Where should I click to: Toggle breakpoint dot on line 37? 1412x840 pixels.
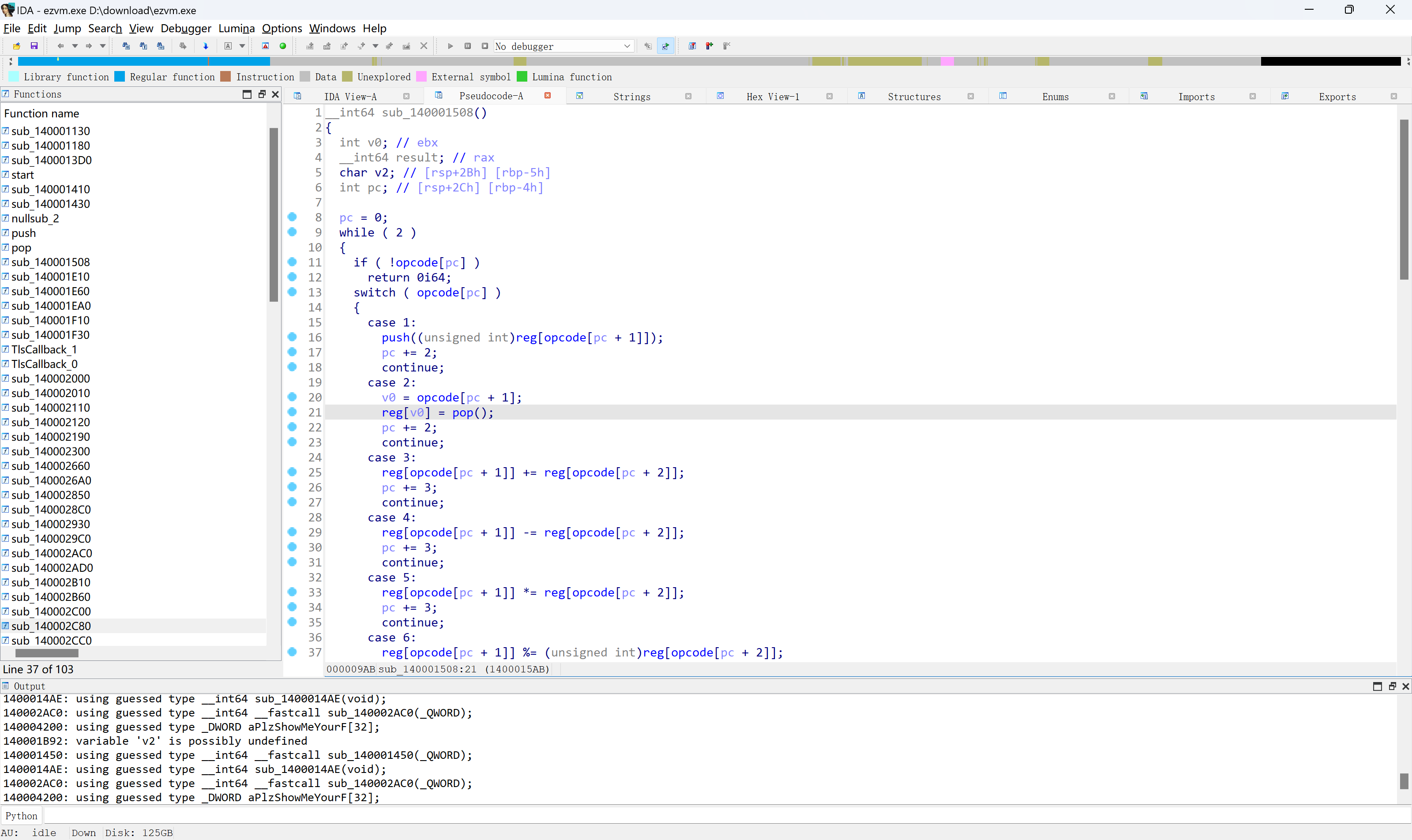(292, 652)
